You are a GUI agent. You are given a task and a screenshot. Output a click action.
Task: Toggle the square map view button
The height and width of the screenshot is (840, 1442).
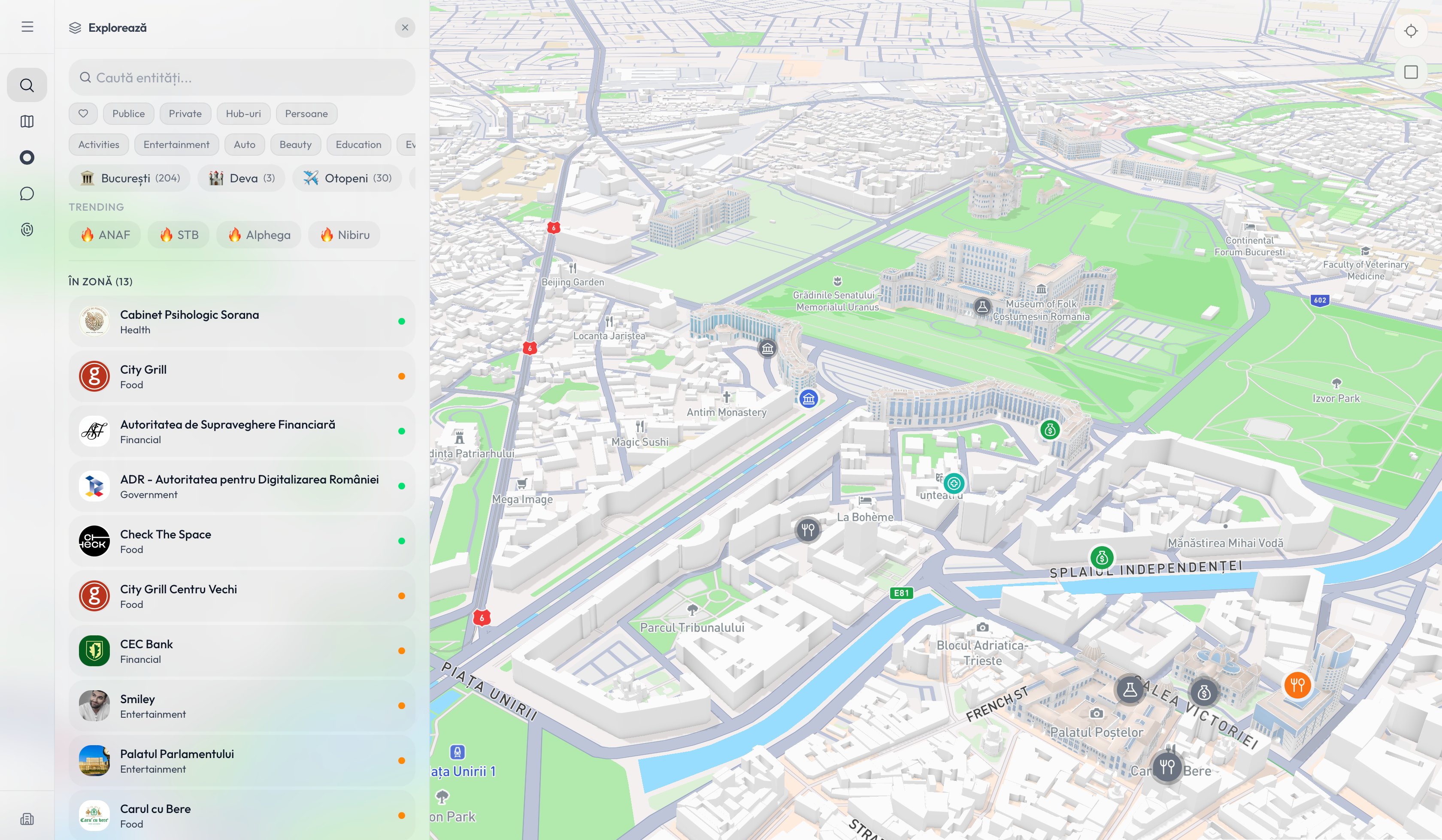[x=1411, y=72]
